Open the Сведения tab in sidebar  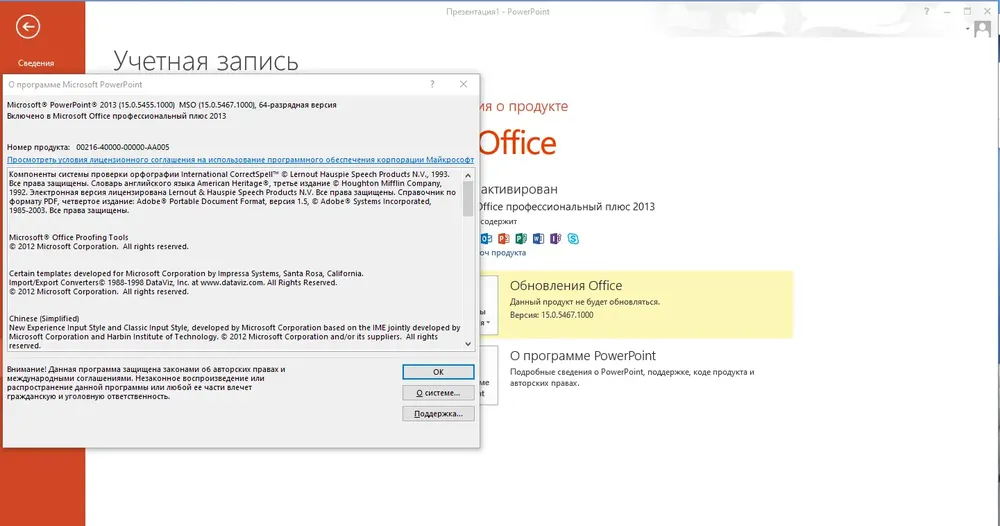tap(36, 63)
